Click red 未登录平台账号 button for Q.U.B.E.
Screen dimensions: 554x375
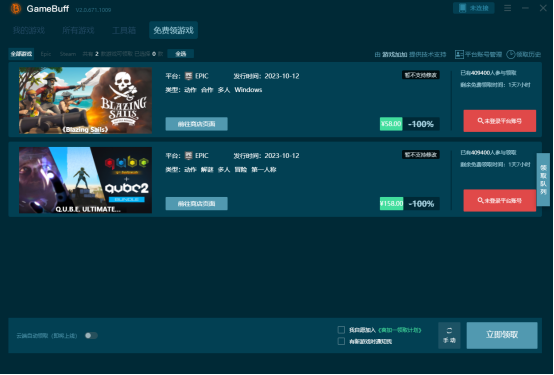click(500, 200)
